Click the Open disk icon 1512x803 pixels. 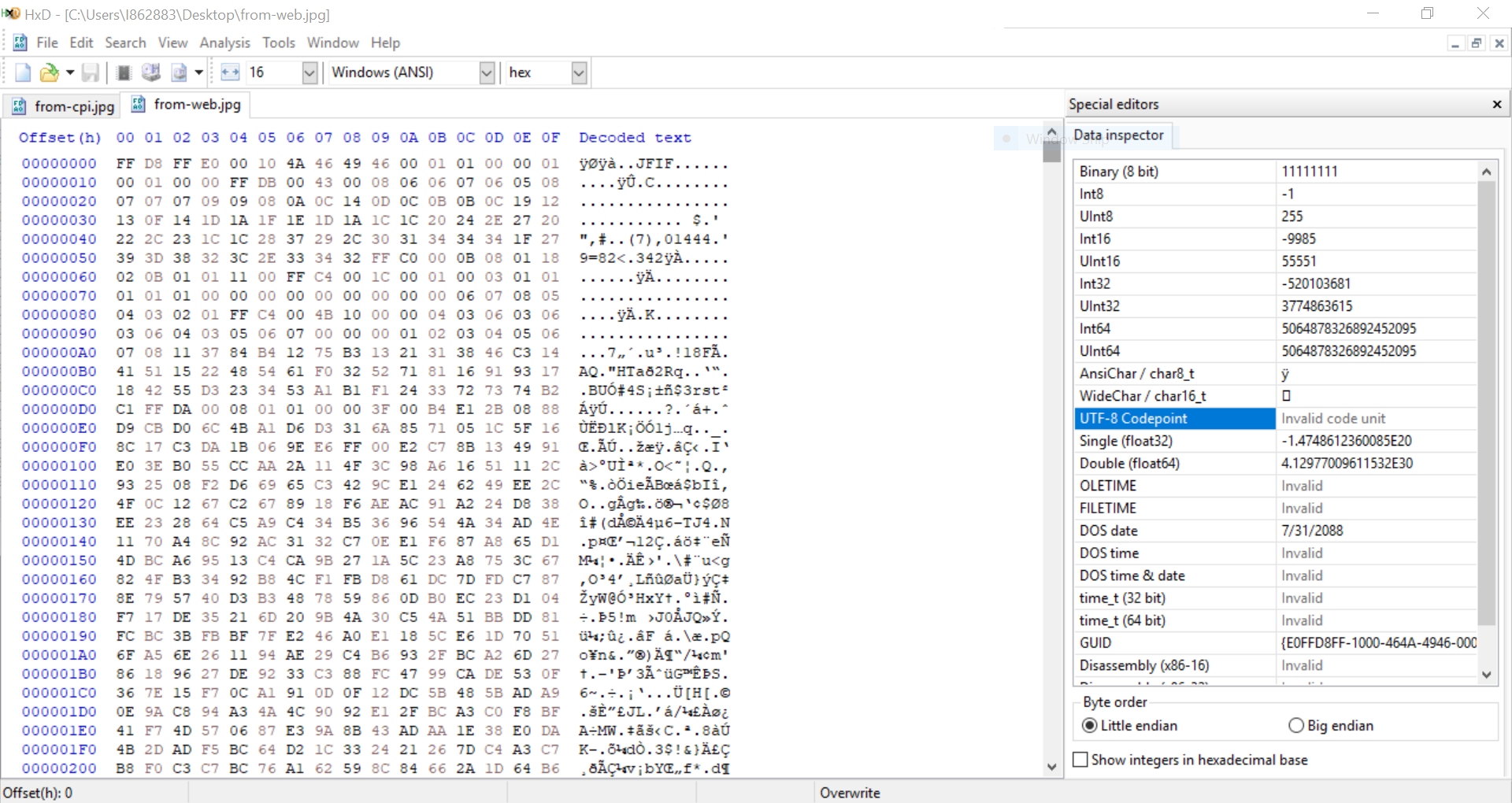pos(150,73)
